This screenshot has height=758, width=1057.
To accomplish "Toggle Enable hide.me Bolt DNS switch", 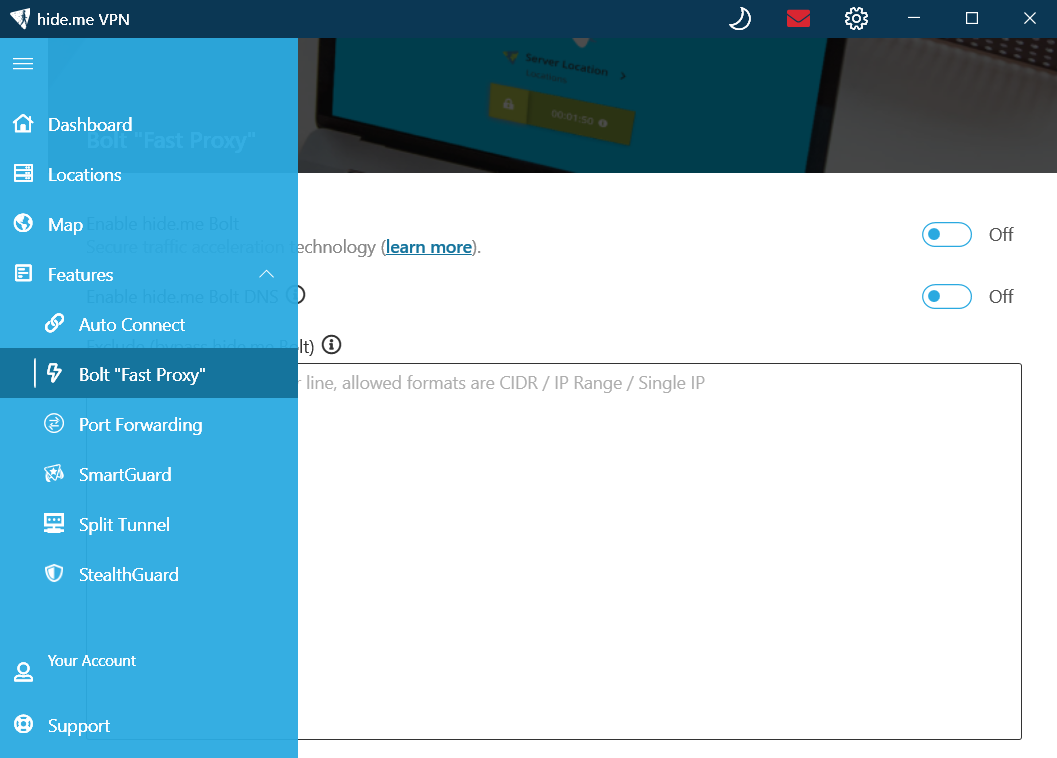I will point(946,296).
